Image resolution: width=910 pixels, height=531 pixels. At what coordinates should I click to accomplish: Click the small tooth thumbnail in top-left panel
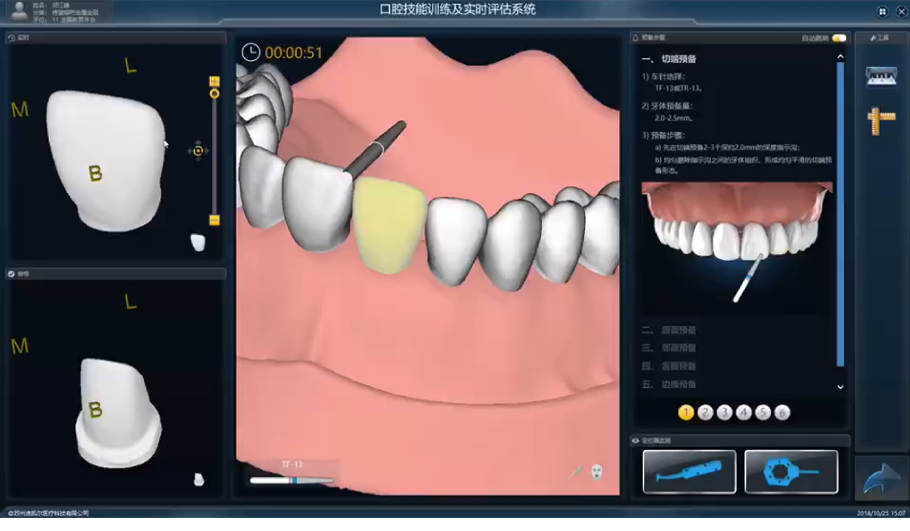click(x=198, y=242)
